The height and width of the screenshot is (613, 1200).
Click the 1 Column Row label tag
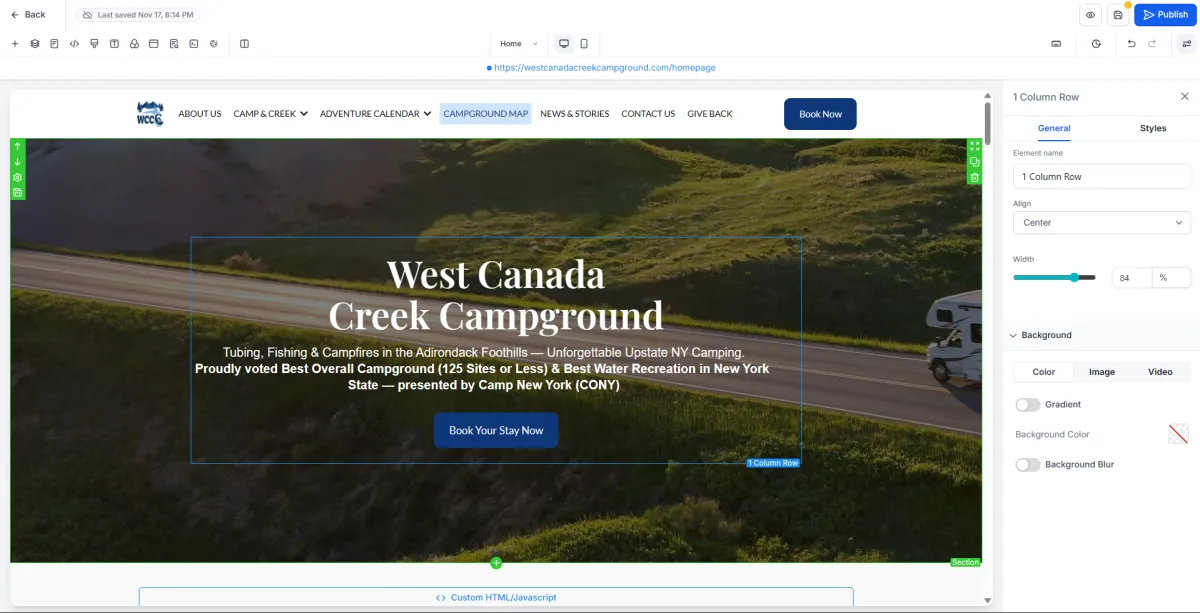(x=773, y=463)
